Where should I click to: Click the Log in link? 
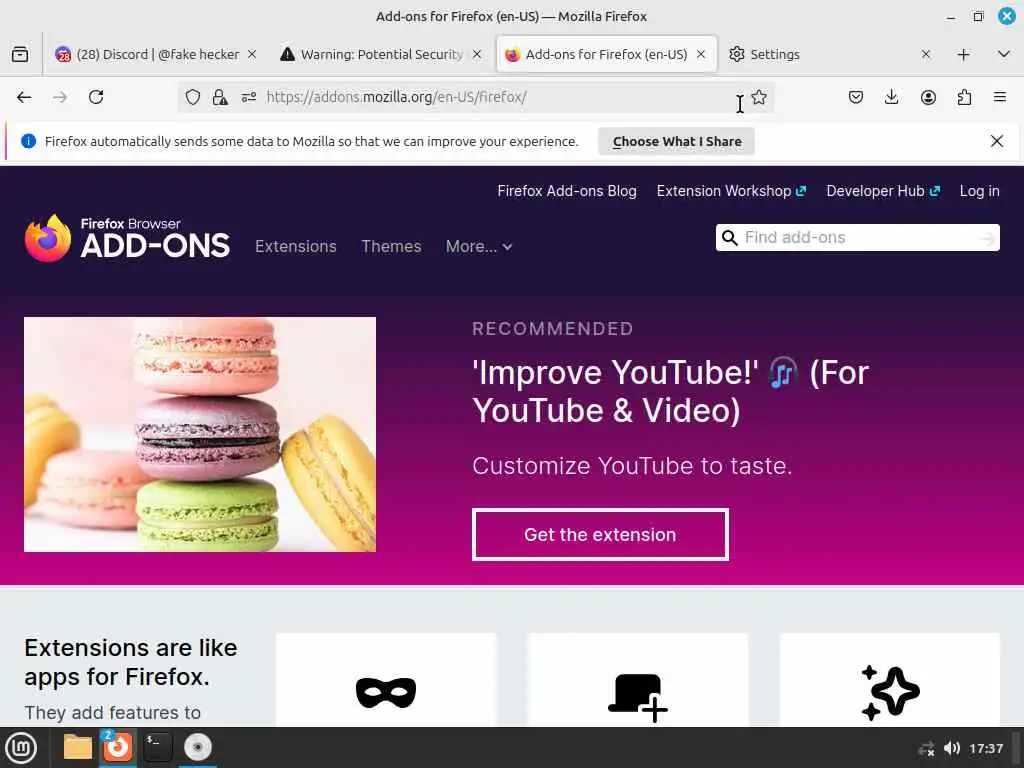pyautogui.click(x=980, y=191)
